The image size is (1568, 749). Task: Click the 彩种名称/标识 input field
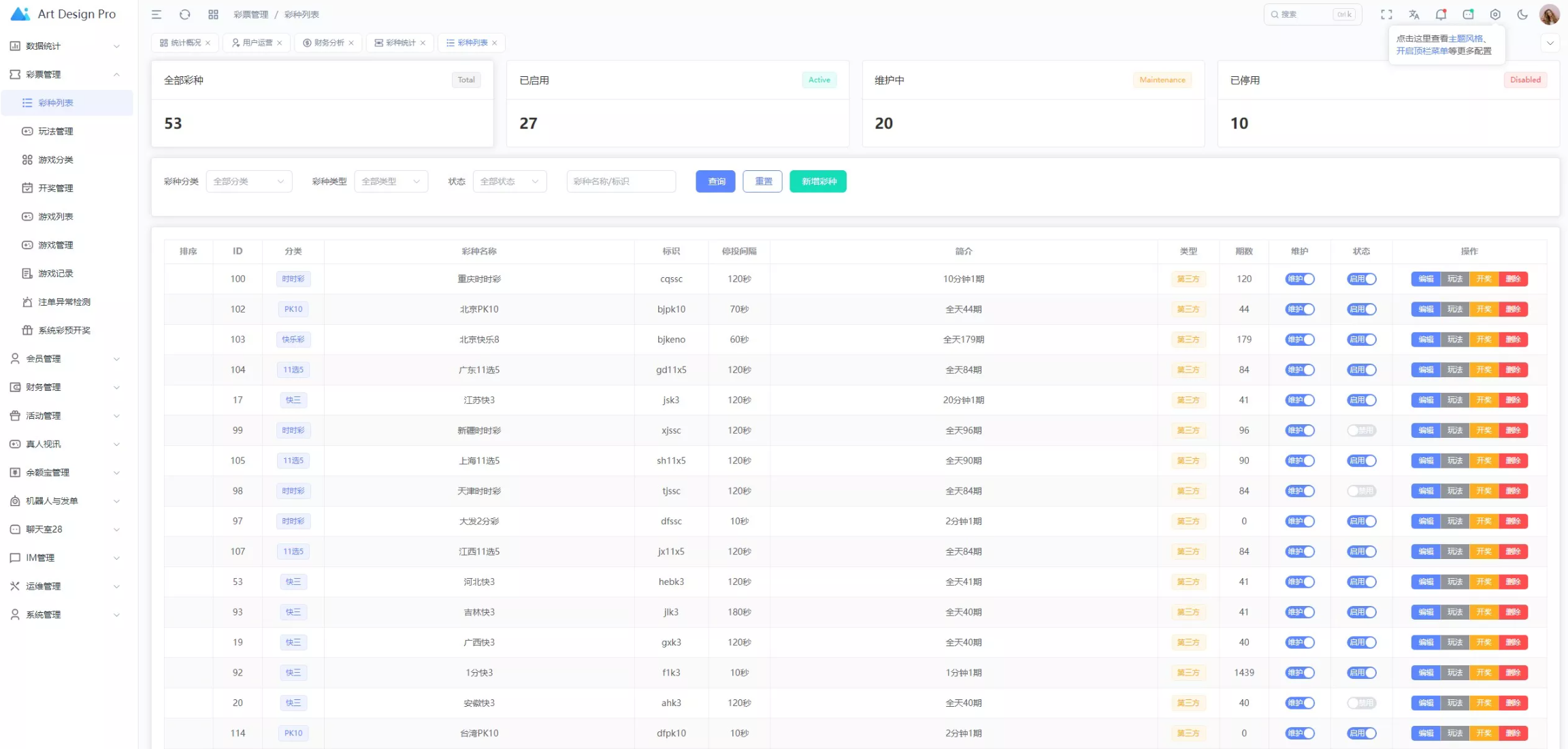coord(621,181)
